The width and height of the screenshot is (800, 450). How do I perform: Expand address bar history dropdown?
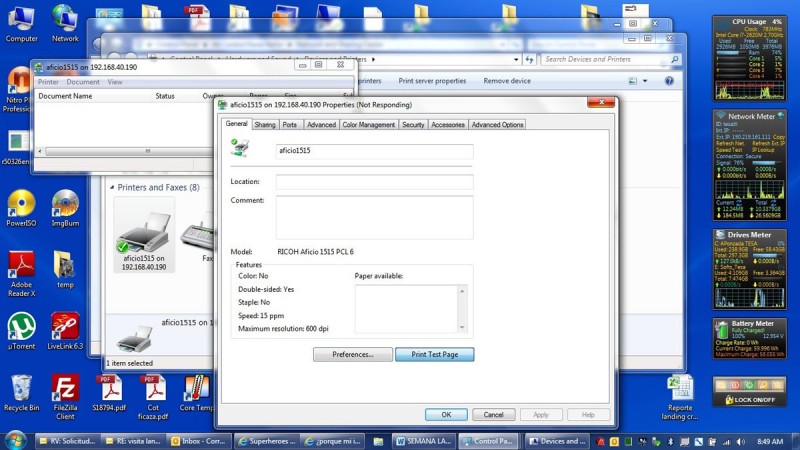(x=516, y=59)
